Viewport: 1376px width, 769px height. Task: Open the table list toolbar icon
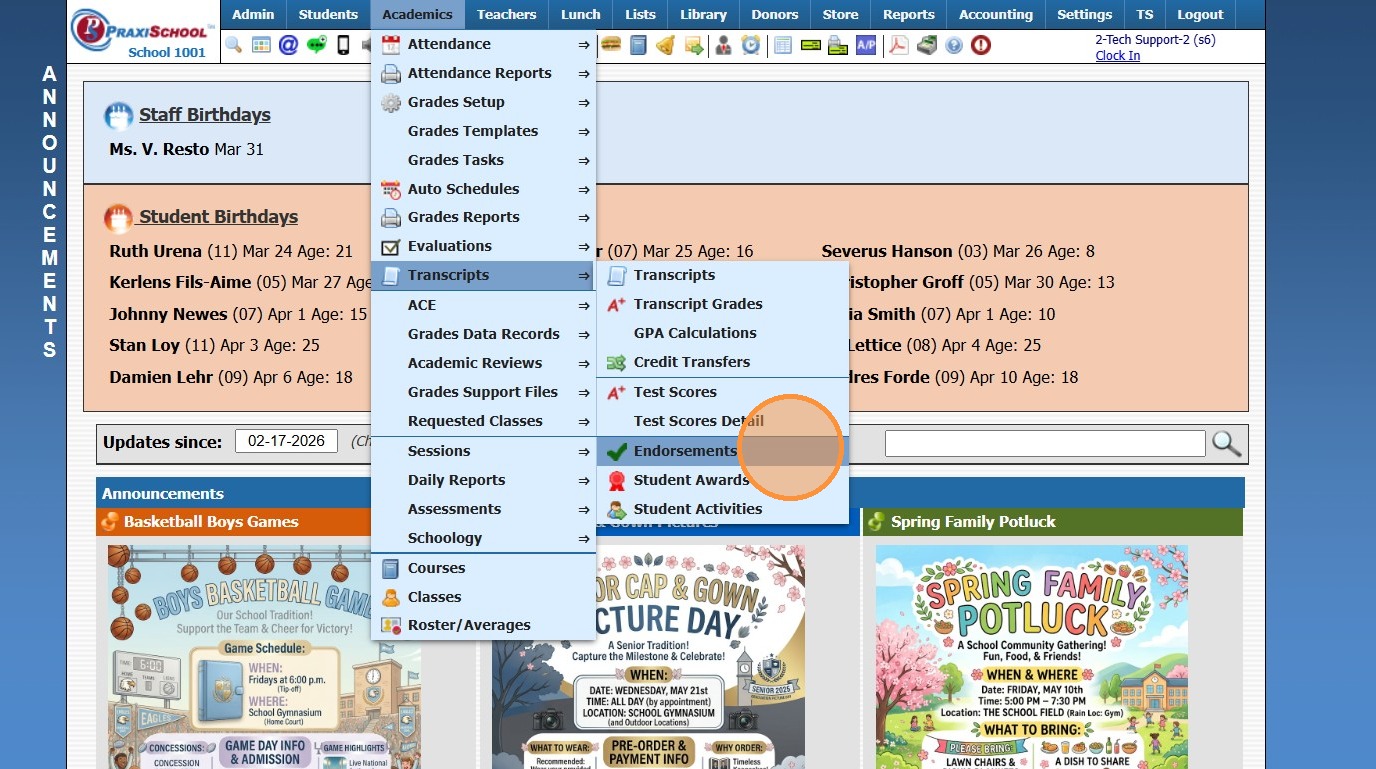[x=783, y=45]
